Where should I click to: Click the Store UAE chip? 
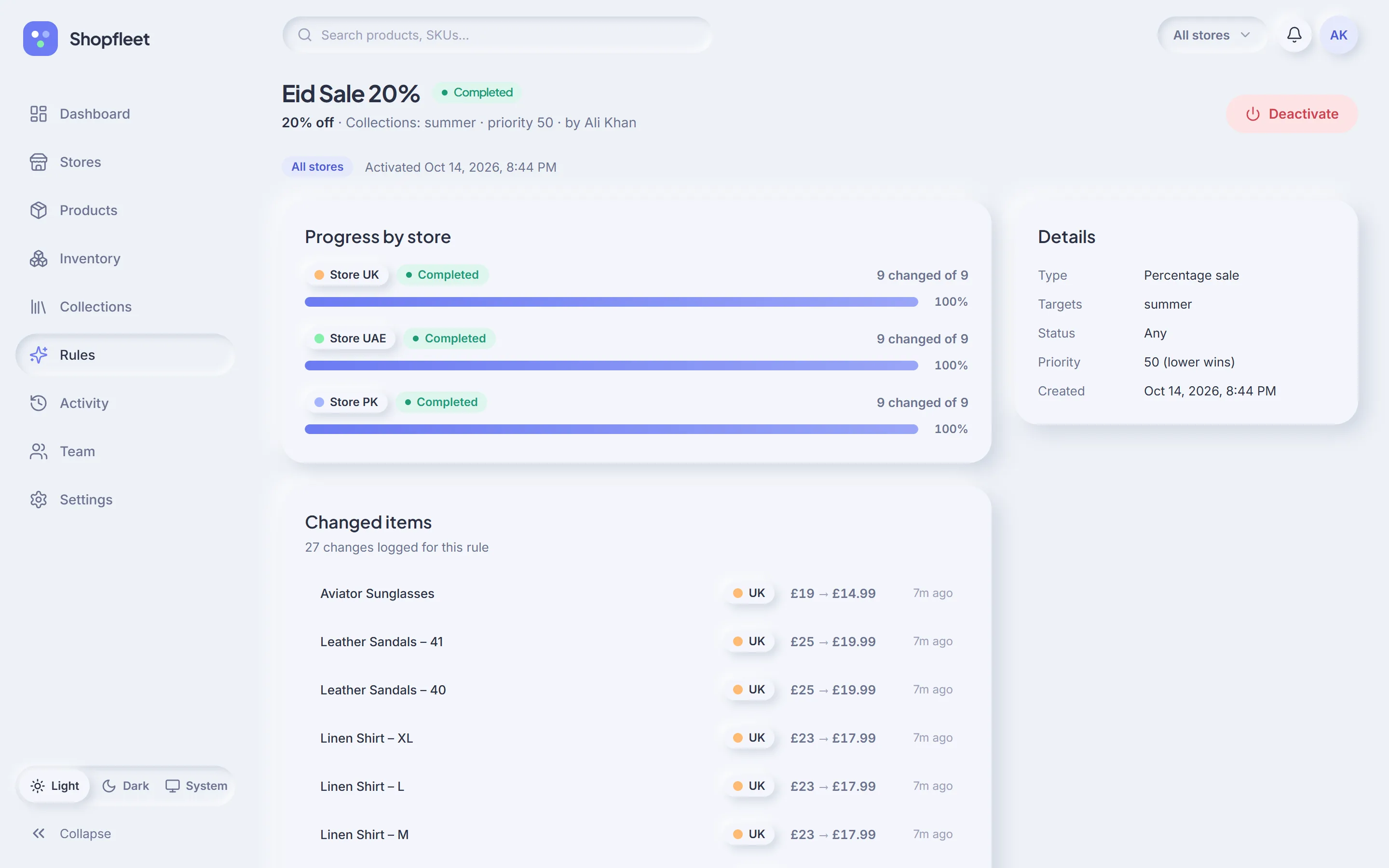click(x=350, y=339)
